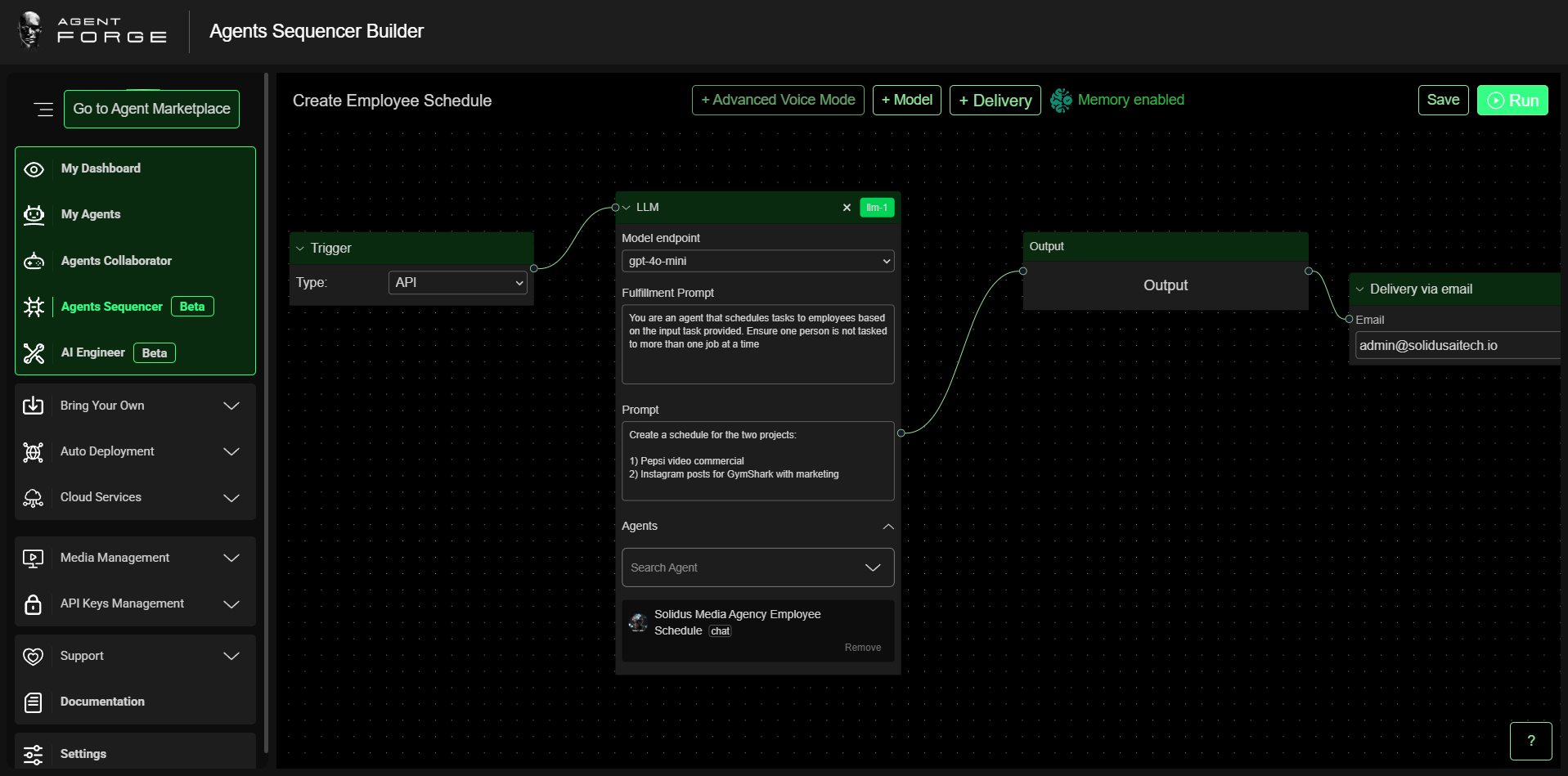The image size is (1568, 776).
Task: Click the llm-1 node tag
Action: (x=877, y=208)
